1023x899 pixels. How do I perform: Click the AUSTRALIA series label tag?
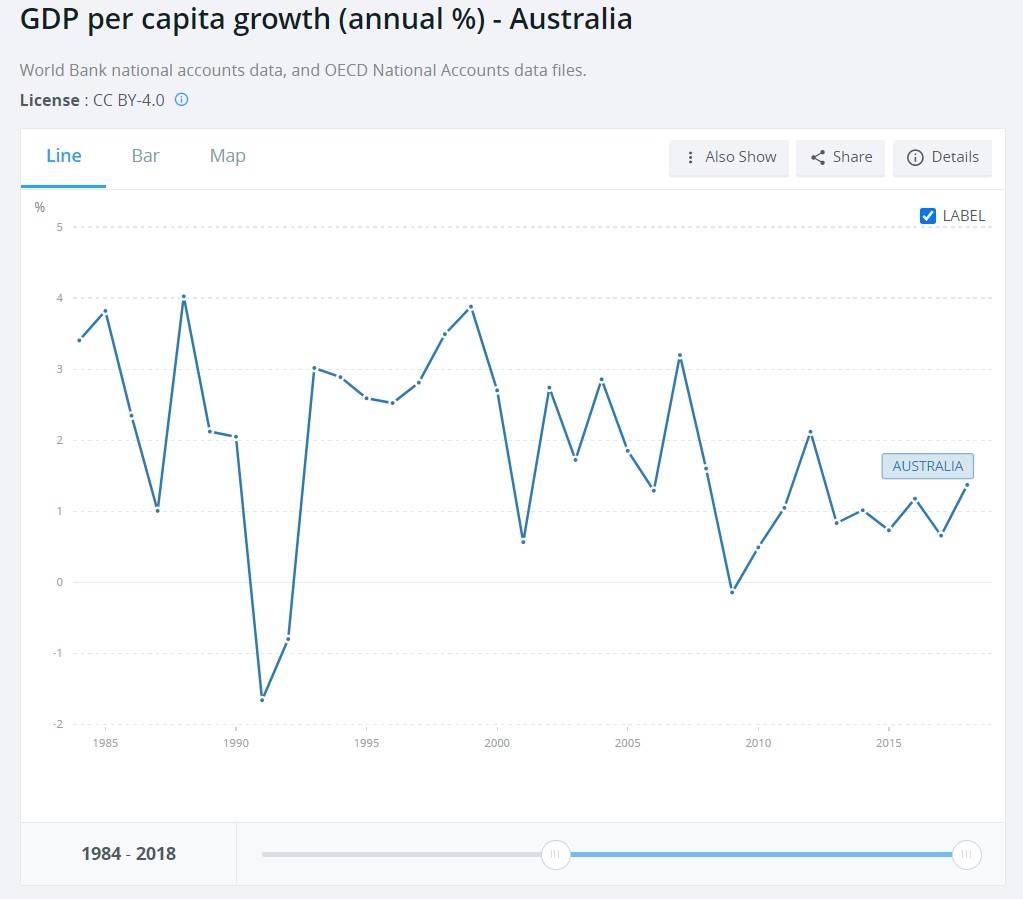pos(927,466)
